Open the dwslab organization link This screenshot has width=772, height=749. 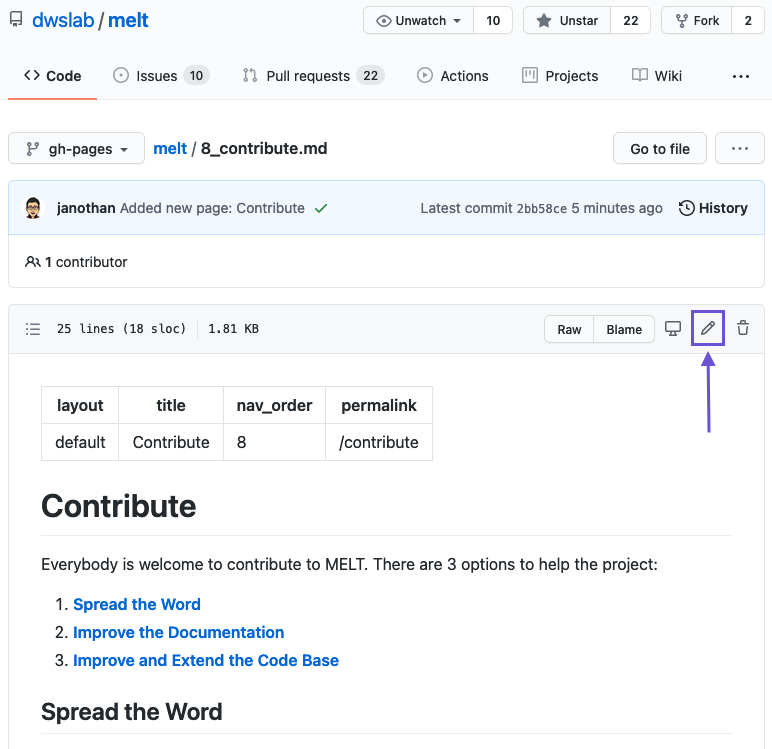click(x=63, y=20)
